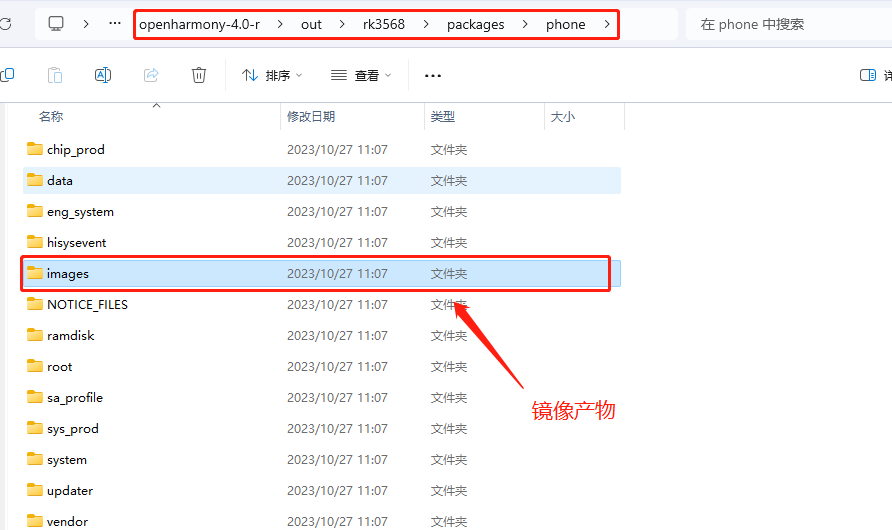This screenshot has height=530, width=892.
Task: Open the hidden path ellipsis menu
Action: tap(115, 23)
